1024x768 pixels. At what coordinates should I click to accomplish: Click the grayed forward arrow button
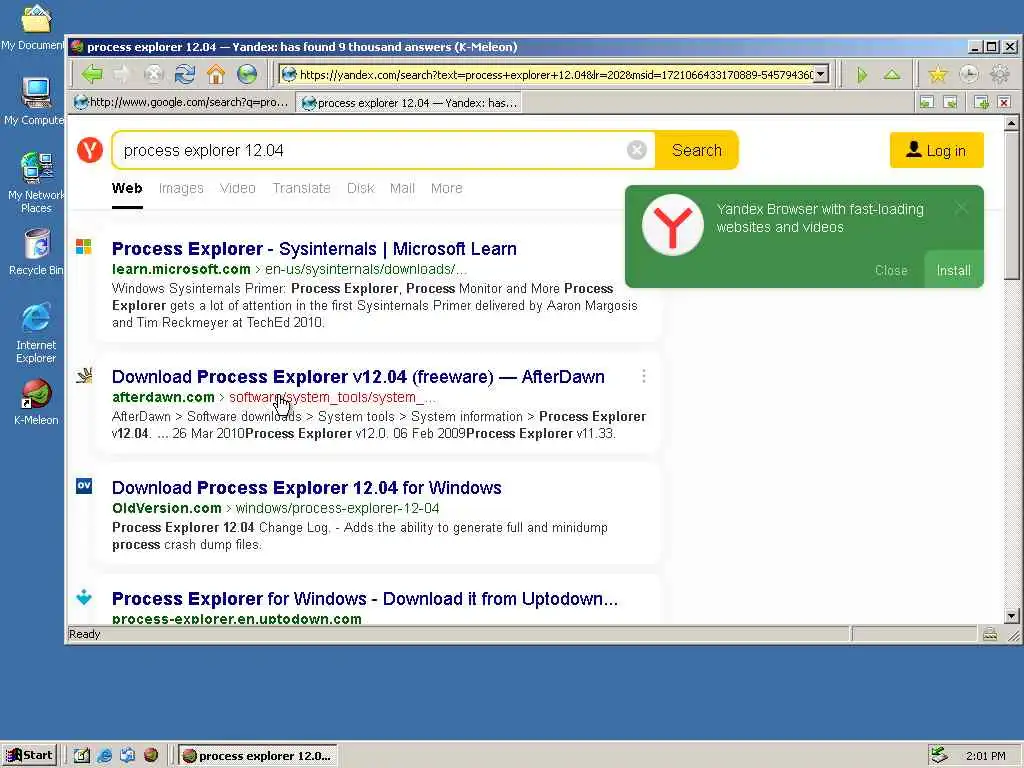click(x=122, y=74)
